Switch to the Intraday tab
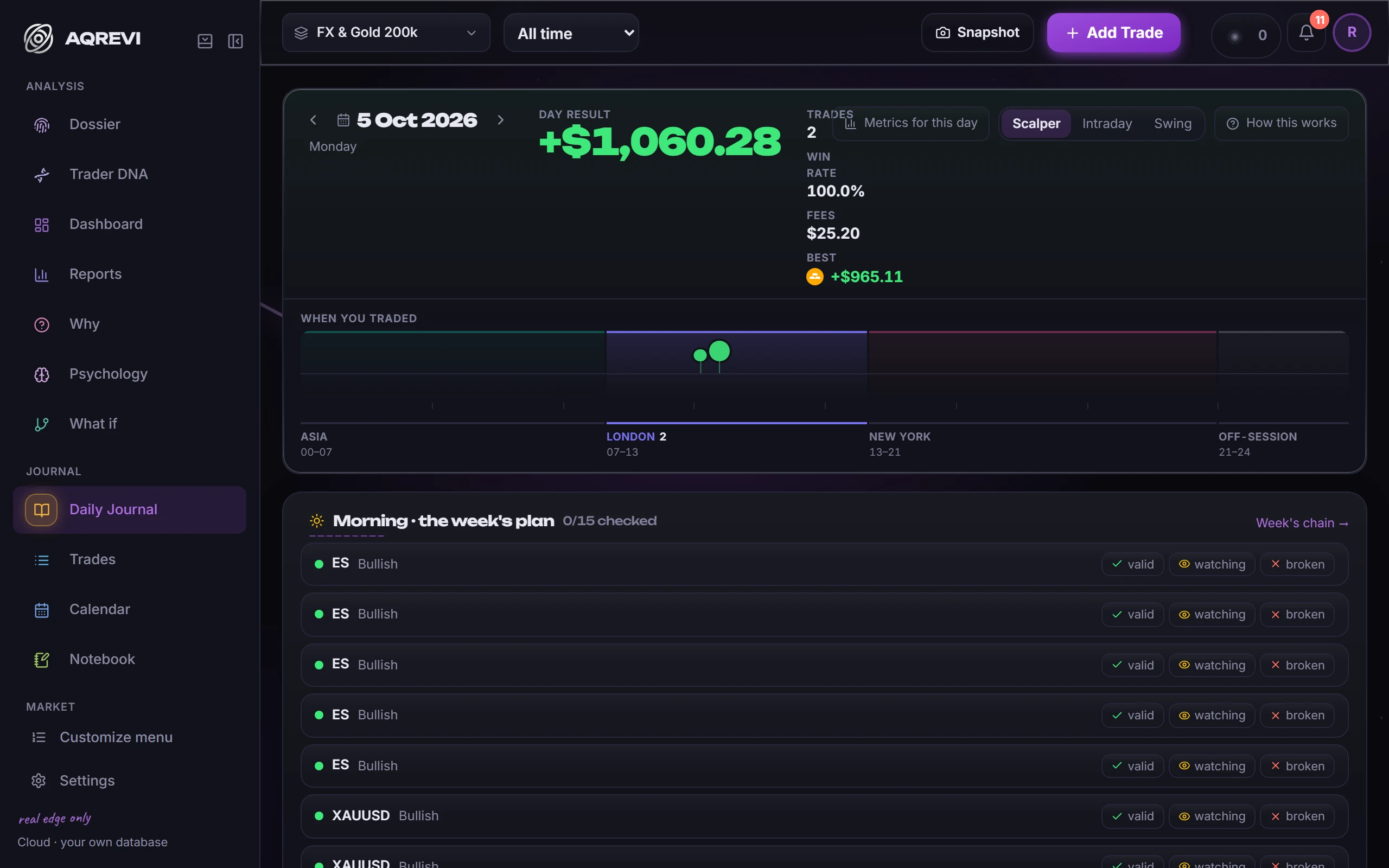The height and width of the screenshot is (868, 1389). 1107,124
